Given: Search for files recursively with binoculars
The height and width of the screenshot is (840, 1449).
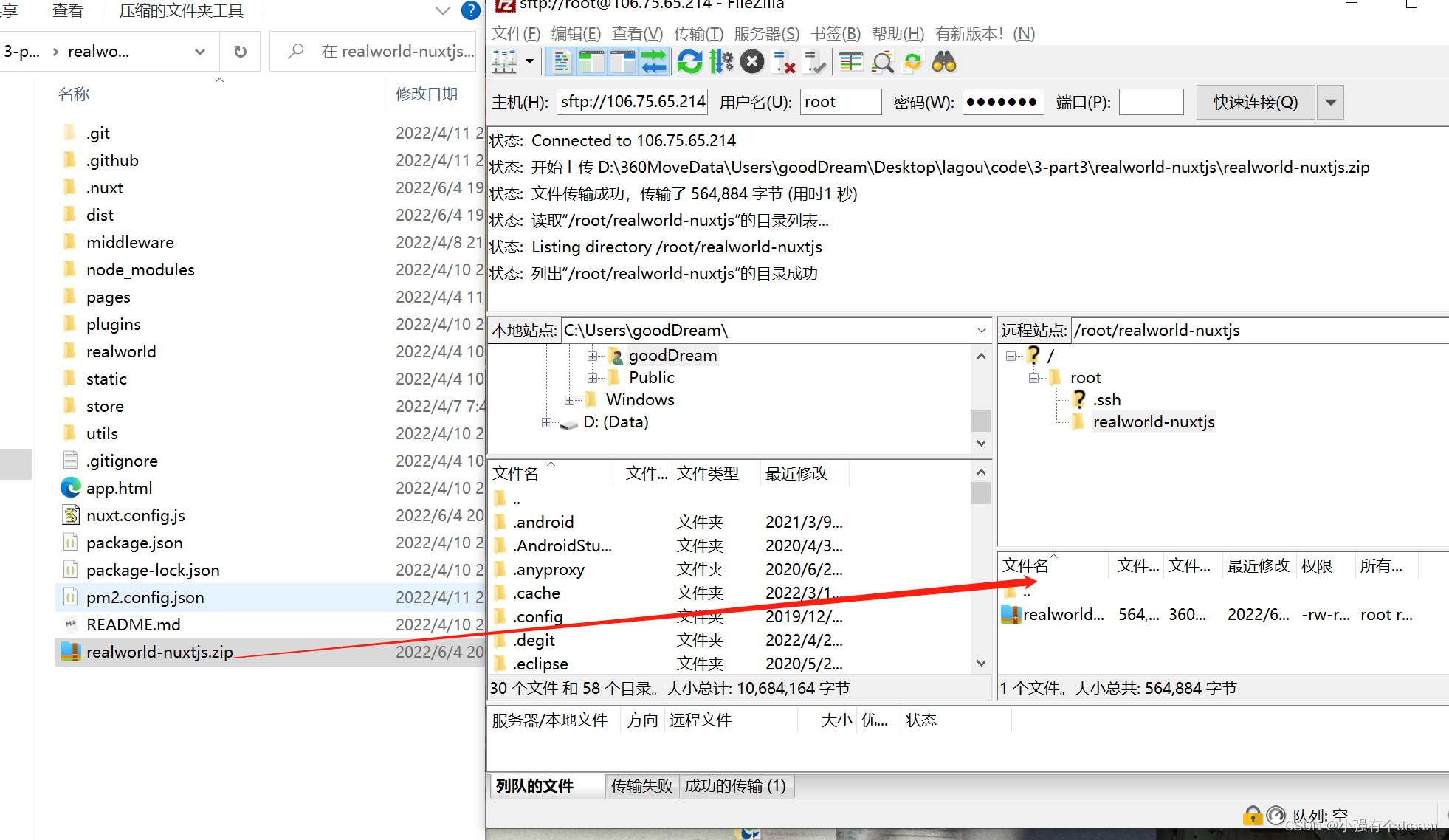Looking at the screenshot, I should click(x=944, y=62).
